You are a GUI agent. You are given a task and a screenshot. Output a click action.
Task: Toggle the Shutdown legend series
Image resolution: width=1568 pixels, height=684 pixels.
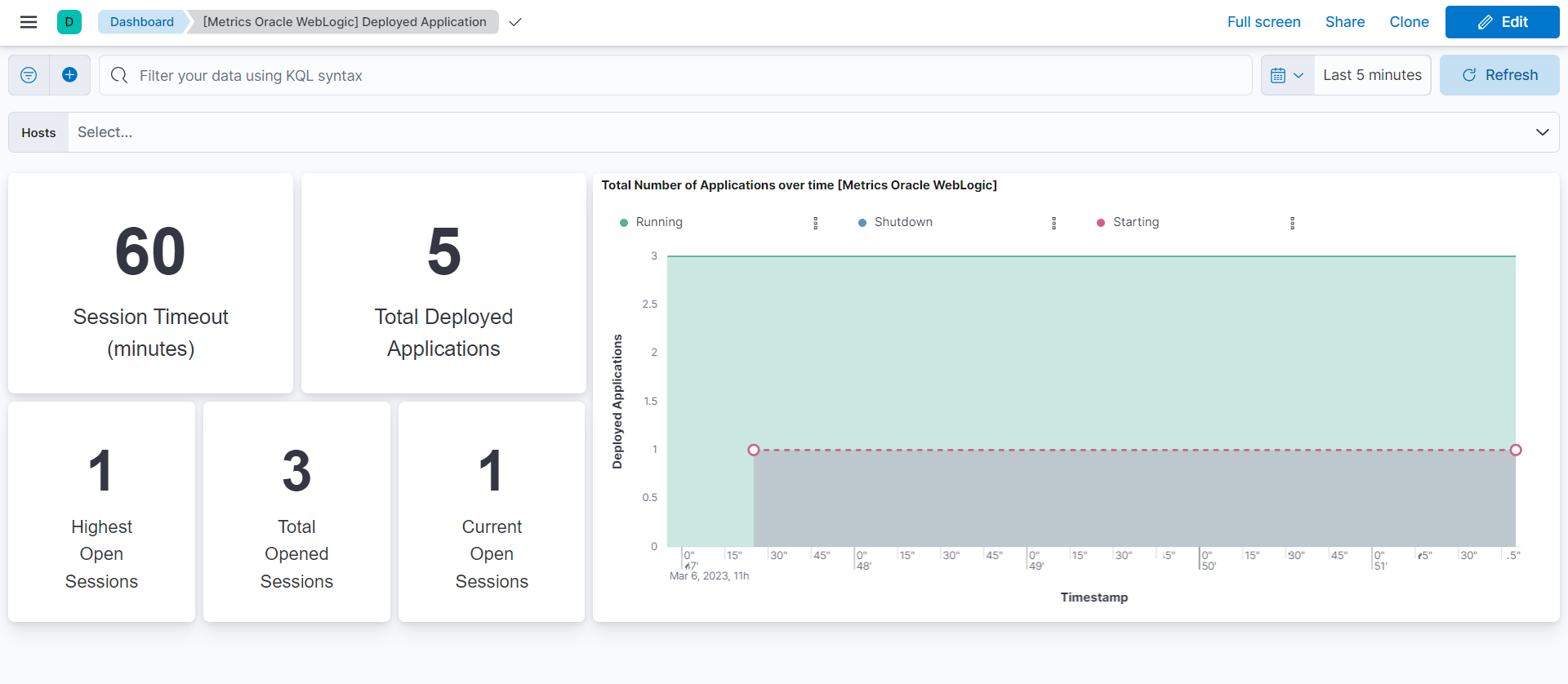click(903, 222)
